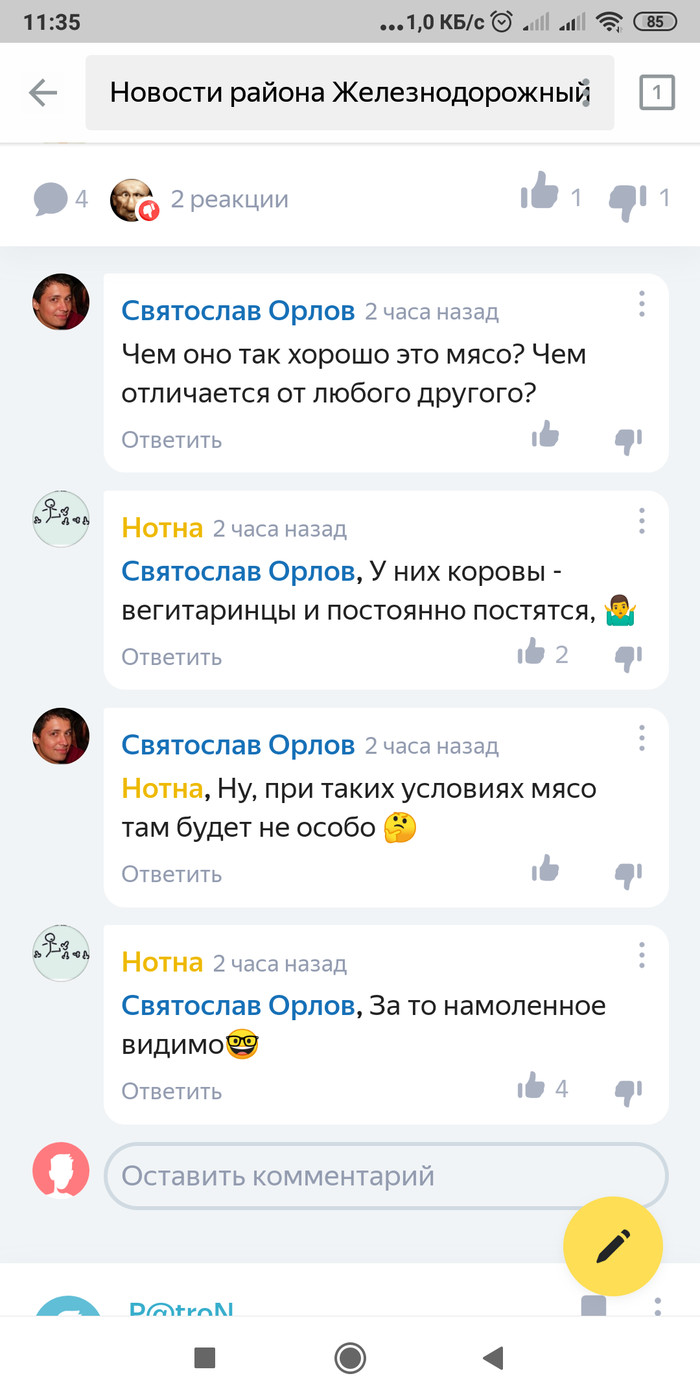
Task: Reply to the first comment via Ответить
Action: 171,440
